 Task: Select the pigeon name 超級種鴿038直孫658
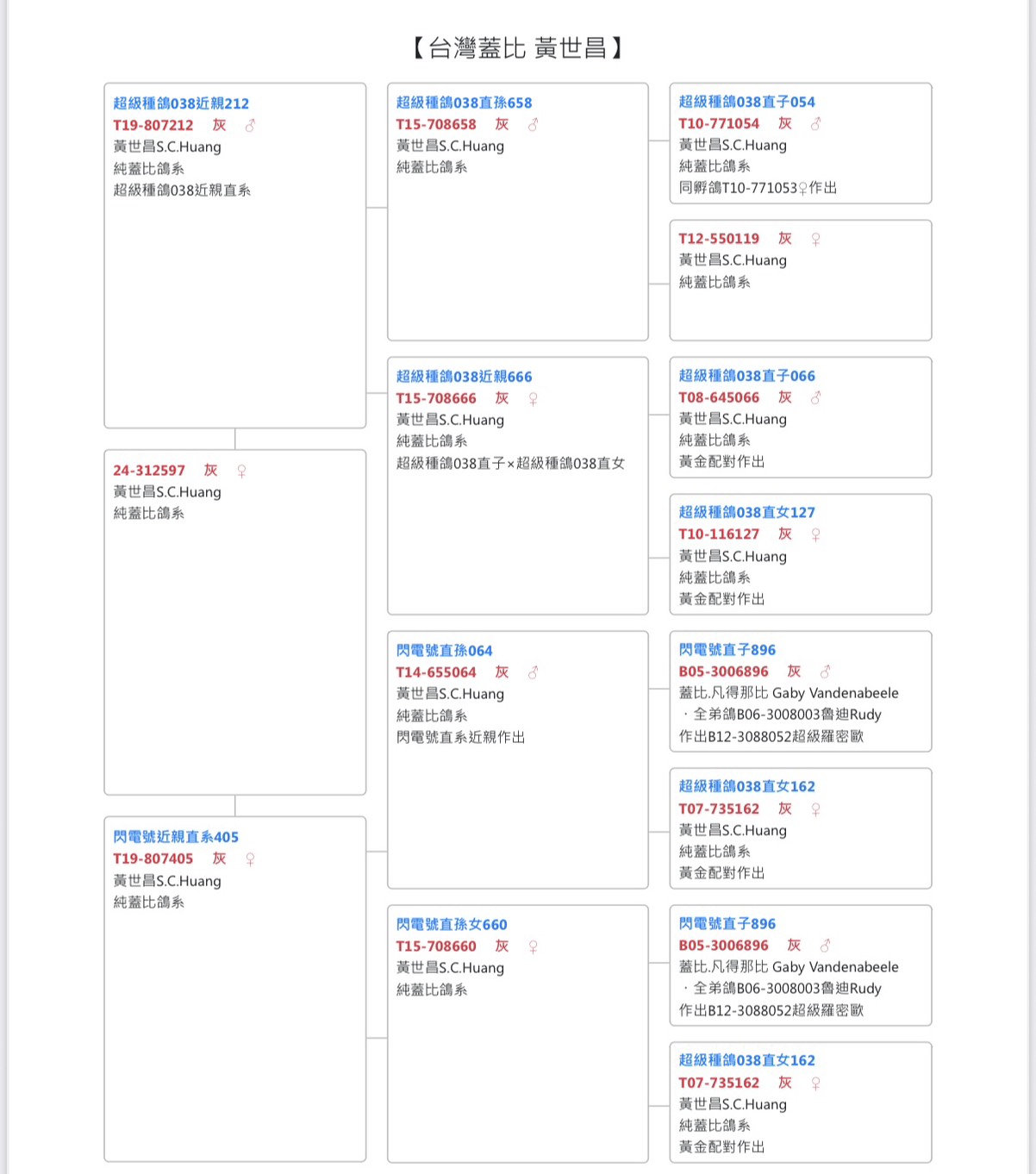[x=464, y=103]
